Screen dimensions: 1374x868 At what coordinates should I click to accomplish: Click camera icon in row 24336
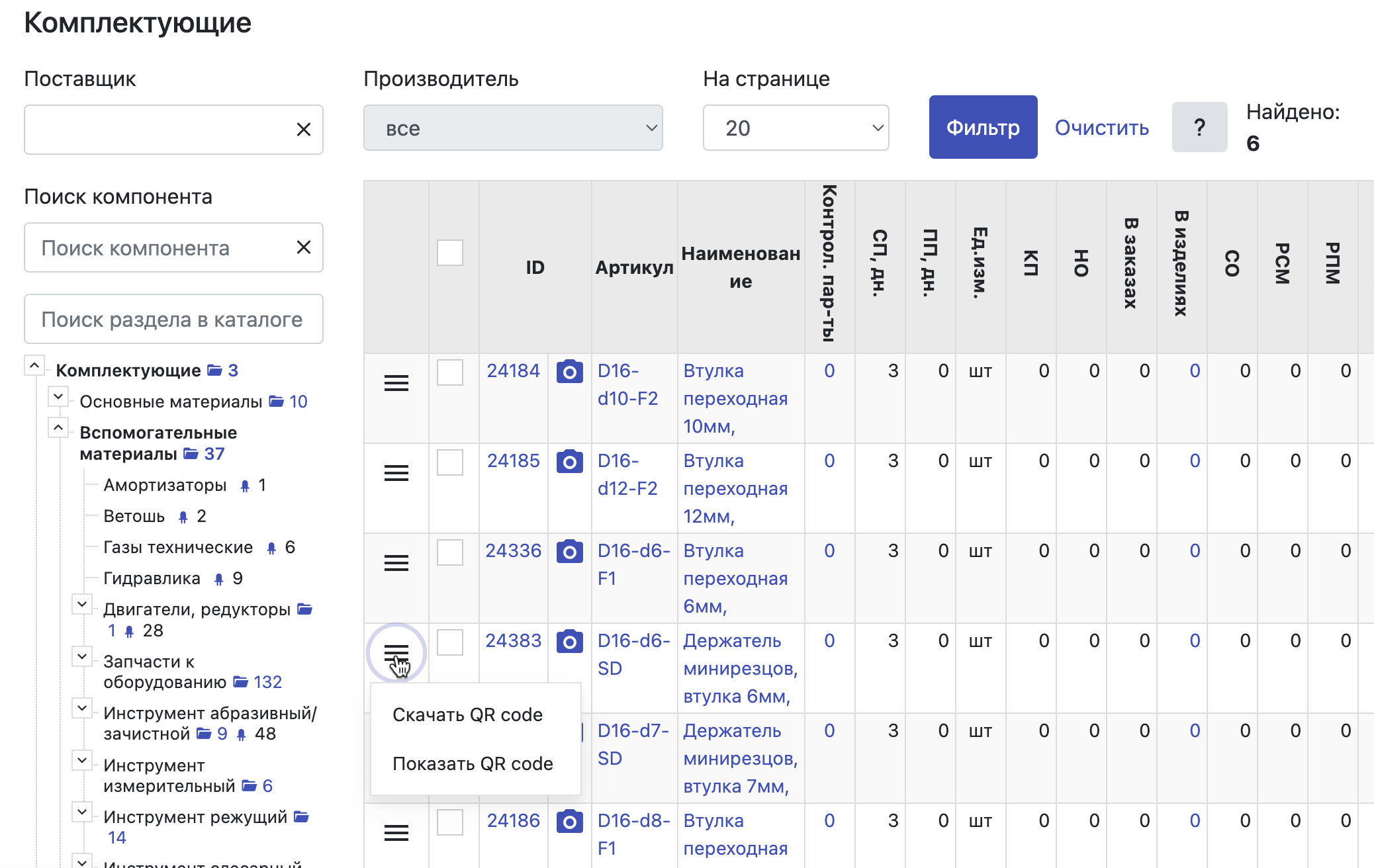569,552
